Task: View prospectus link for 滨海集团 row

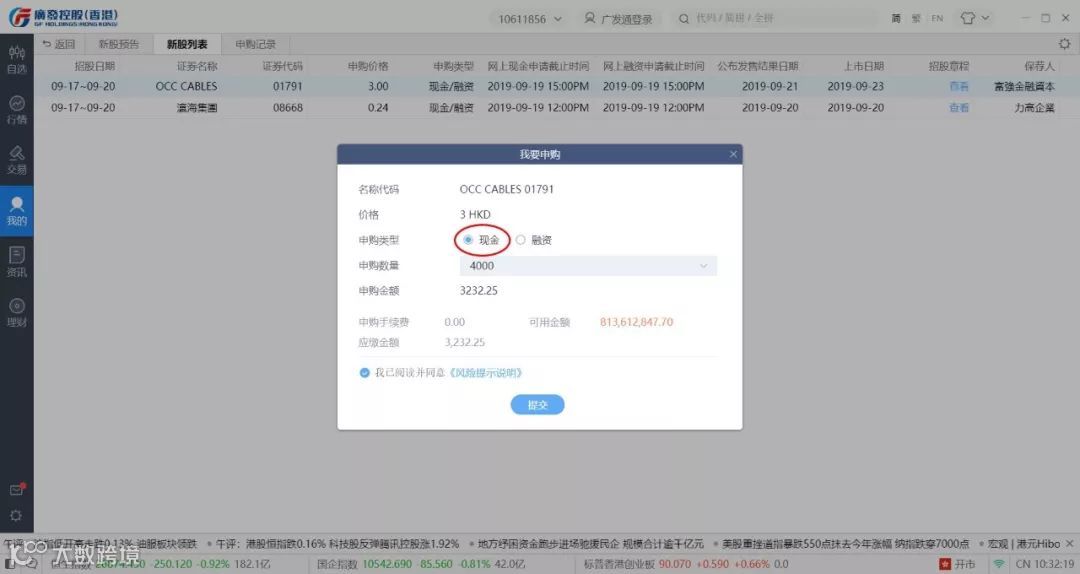Action: pyautogui.click(x=959, y=107)
